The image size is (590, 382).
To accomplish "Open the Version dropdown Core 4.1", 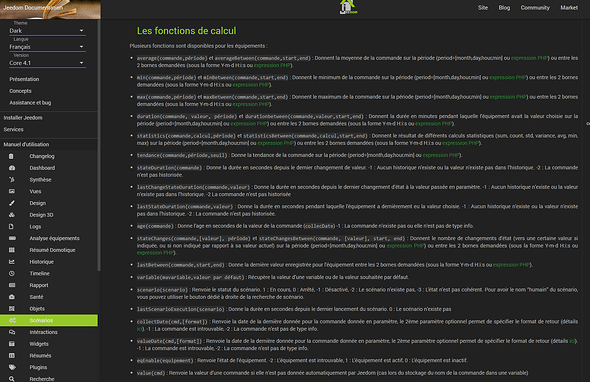I will coord(47,63).
